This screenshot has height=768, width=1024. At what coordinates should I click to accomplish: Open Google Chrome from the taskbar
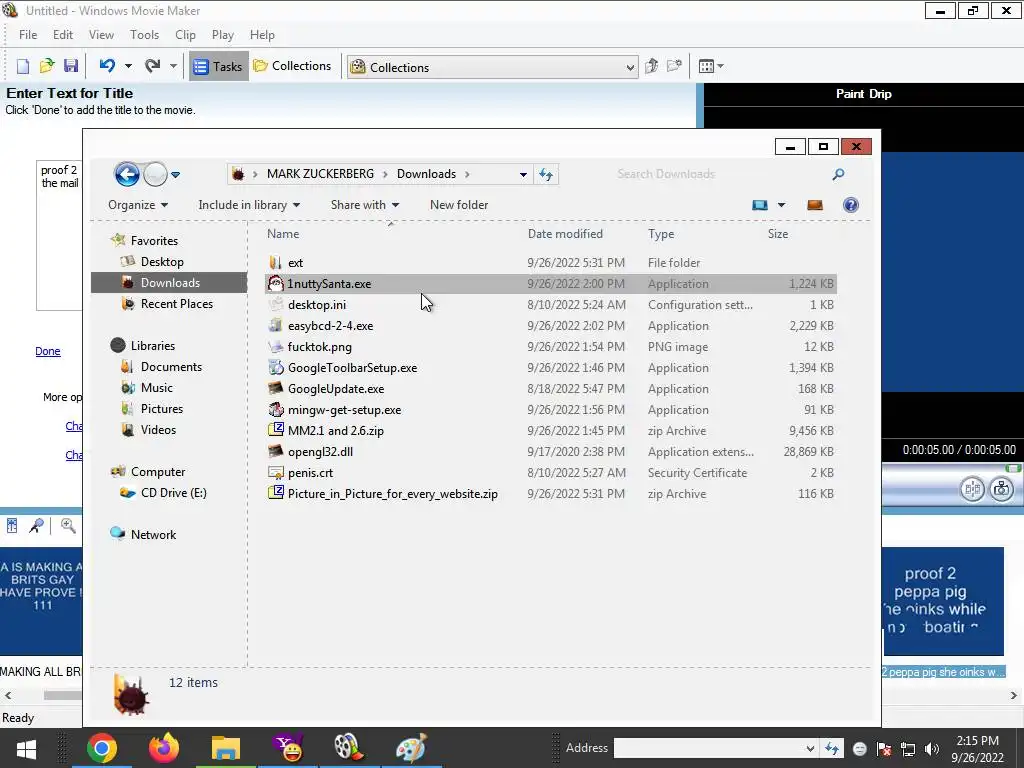point(102,748)
